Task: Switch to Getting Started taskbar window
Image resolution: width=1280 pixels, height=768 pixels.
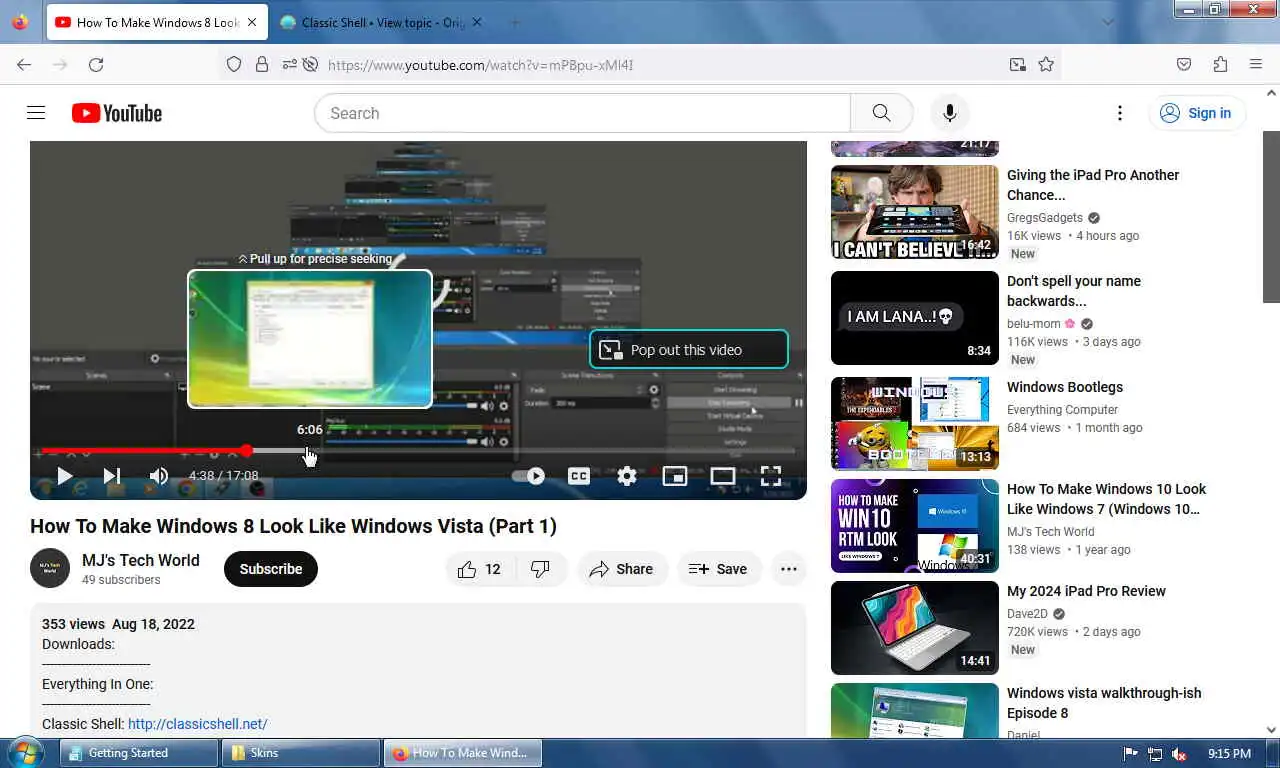Action: point(139,753)
